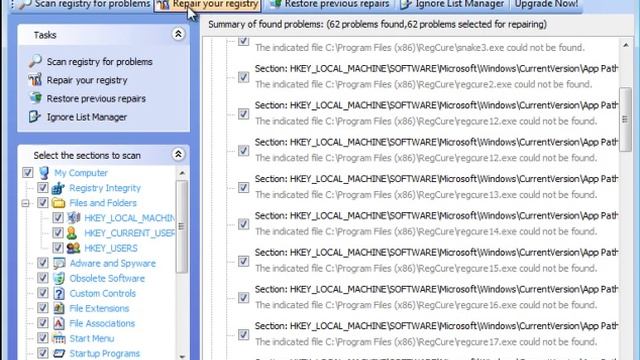640x360 pixels.
Task: Click the HKEY_CURRENT_USER person icon
Action: coord(72,233)
